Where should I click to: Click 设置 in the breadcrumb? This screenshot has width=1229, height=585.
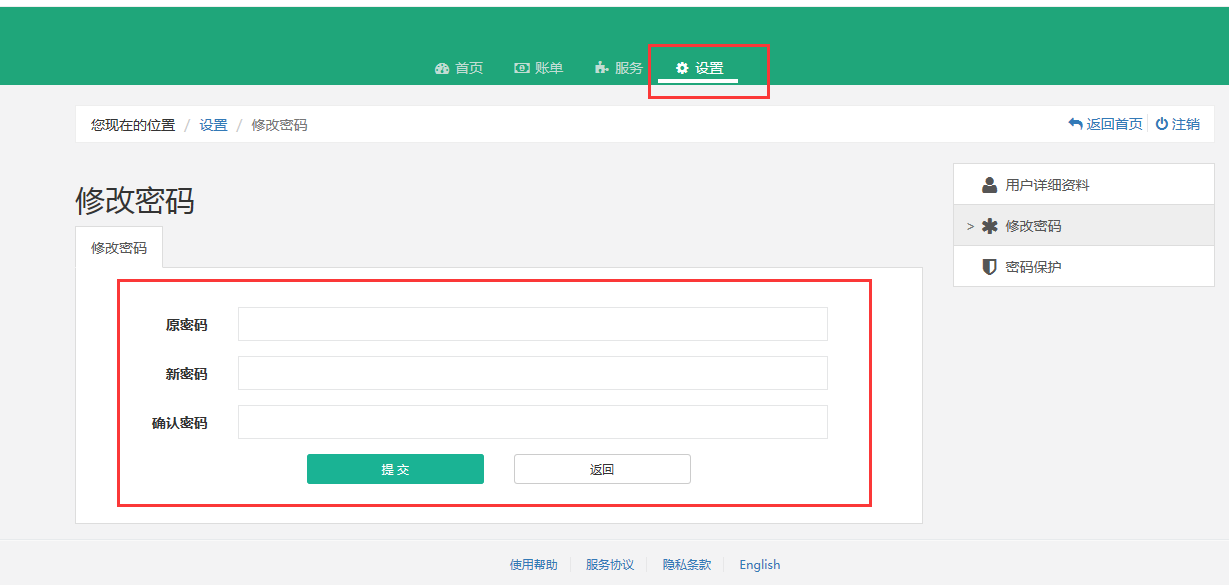click(213, 125)
